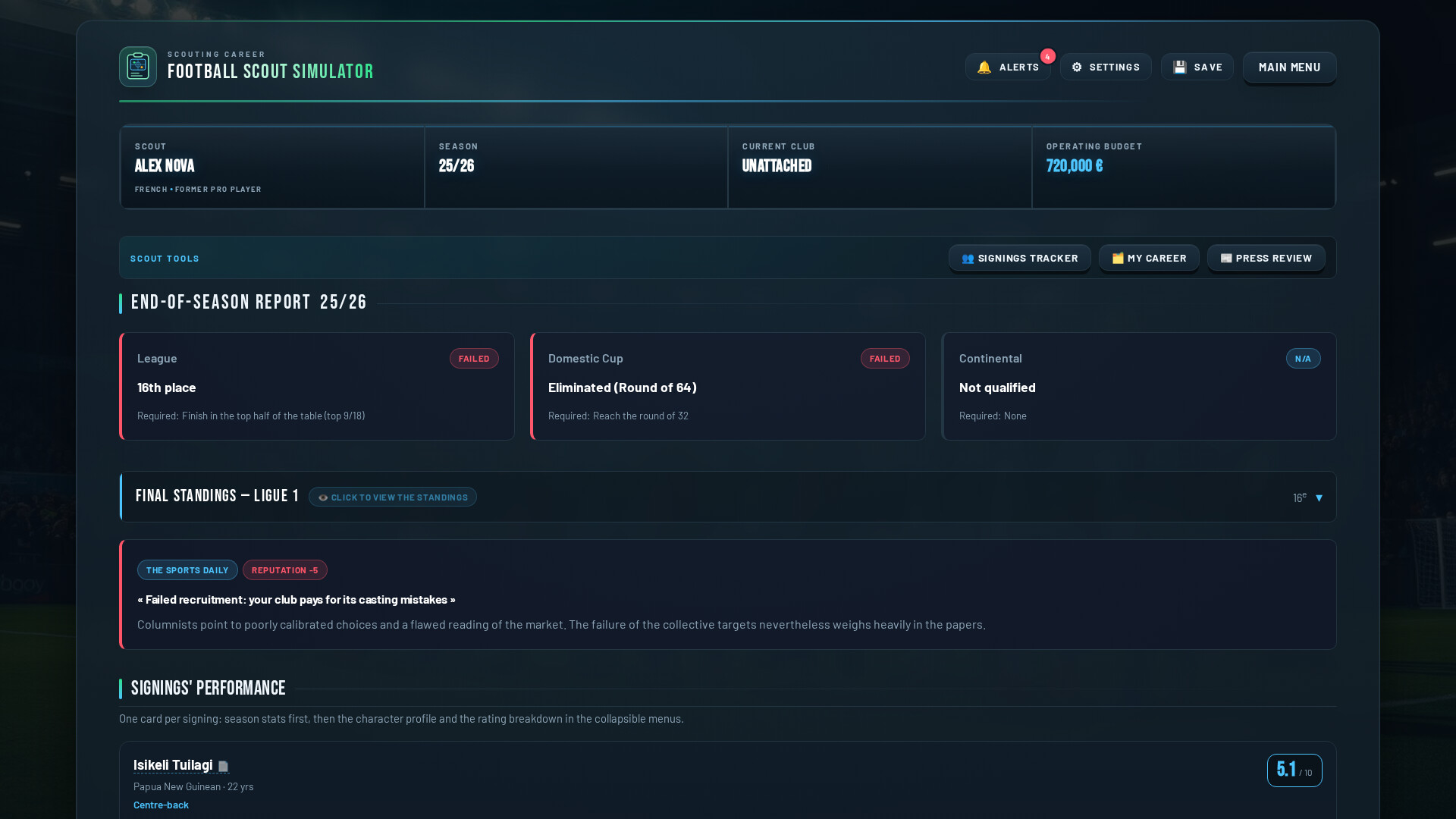Save game using the floppy disk icon
The image size is (1456, 819).
pos(1180,67)
